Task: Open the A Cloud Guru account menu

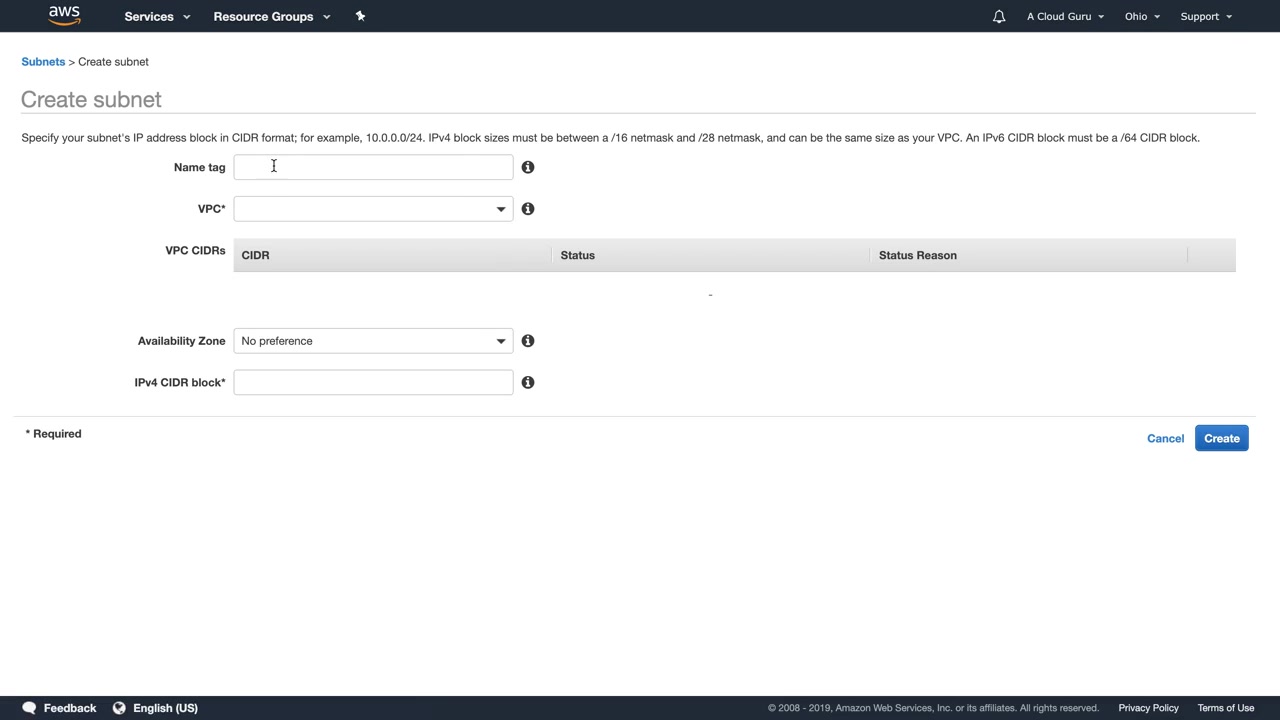Action: coord(1065,17)
